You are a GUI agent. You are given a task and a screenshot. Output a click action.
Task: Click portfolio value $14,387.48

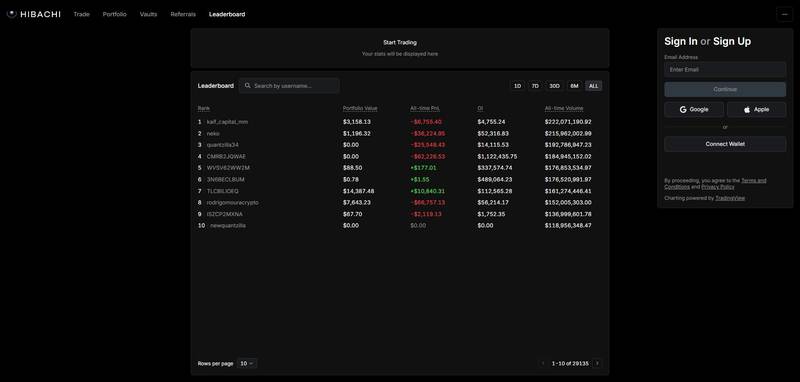359,191
